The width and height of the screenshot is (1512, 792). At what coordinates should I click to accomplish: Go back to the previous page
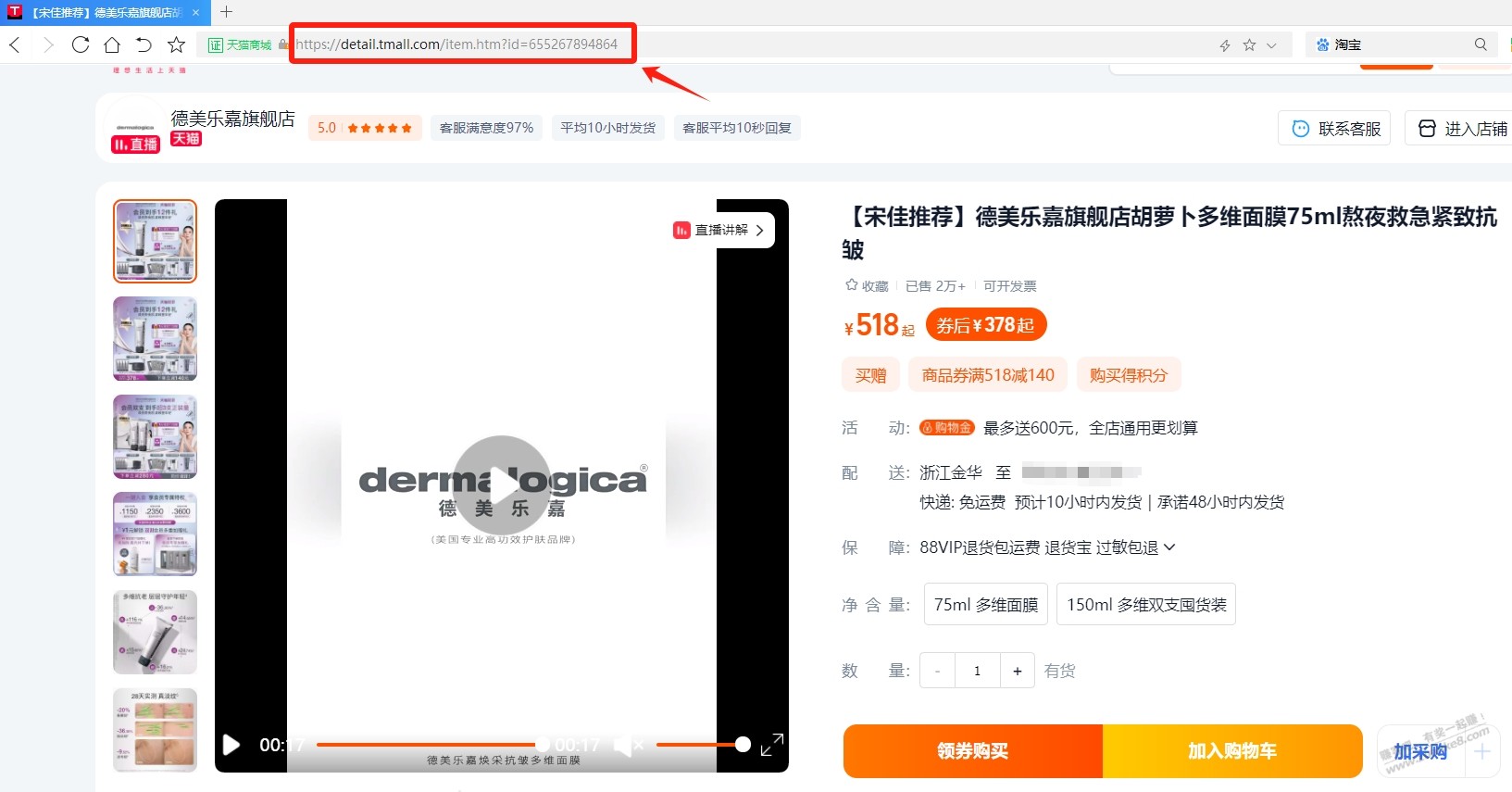tap(15, 44)
